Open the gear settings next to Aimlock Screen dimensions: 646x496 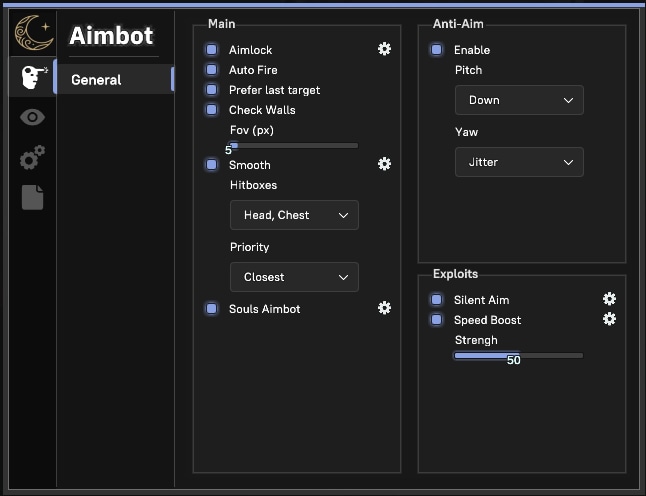pyautogui.click(x=384, y=49)
